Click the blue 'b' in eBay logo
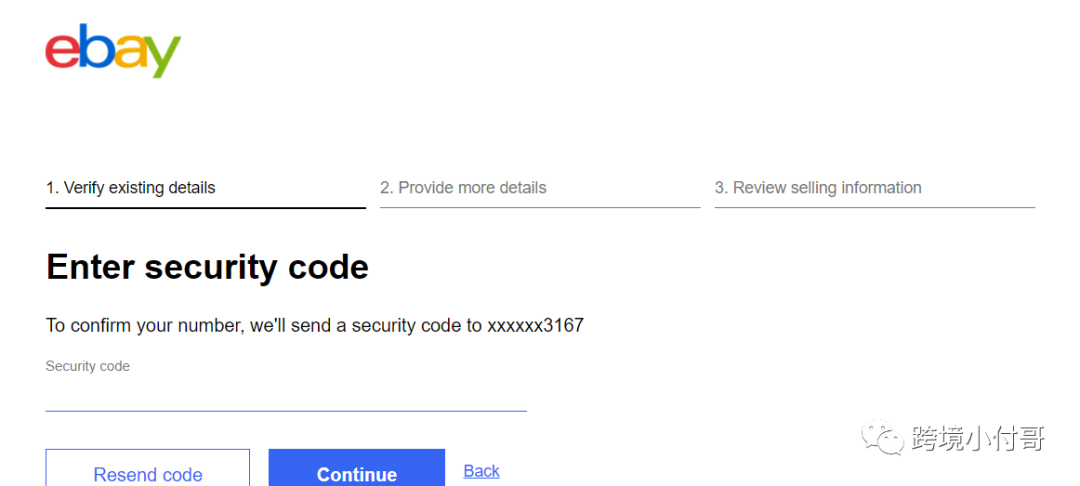1080x486 pixels. tap(97, 47)
